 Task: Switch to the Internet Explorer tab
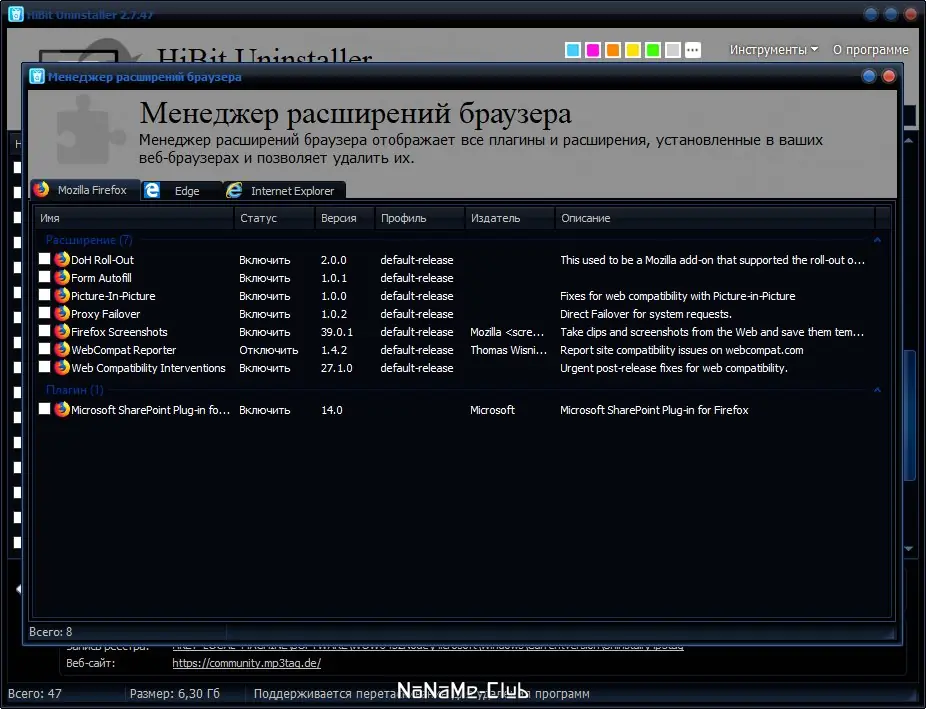[285, 191]
